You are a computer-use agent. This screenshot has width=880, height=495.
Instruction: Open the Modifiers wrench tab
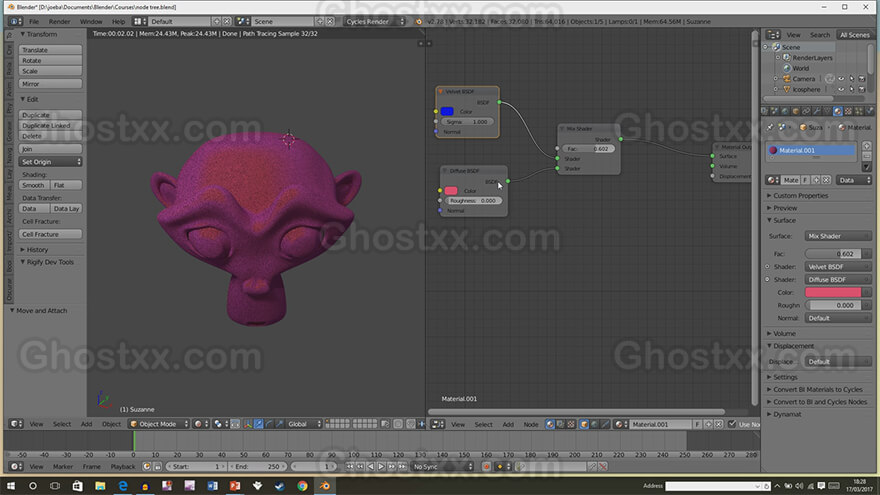(x=817, y=111)
